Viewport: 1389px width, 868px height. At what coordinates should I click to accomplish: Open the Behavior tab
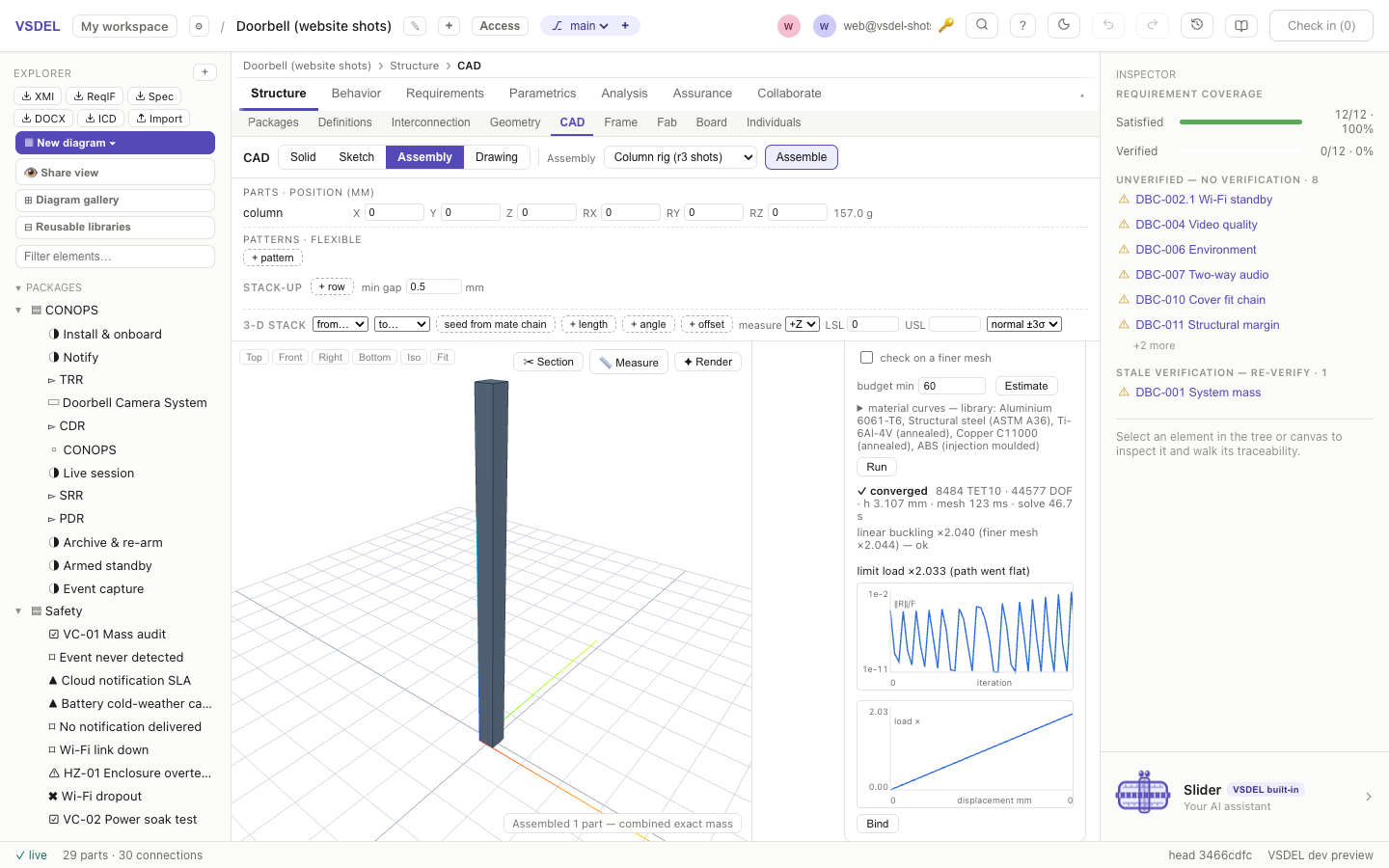coord(356,94)
